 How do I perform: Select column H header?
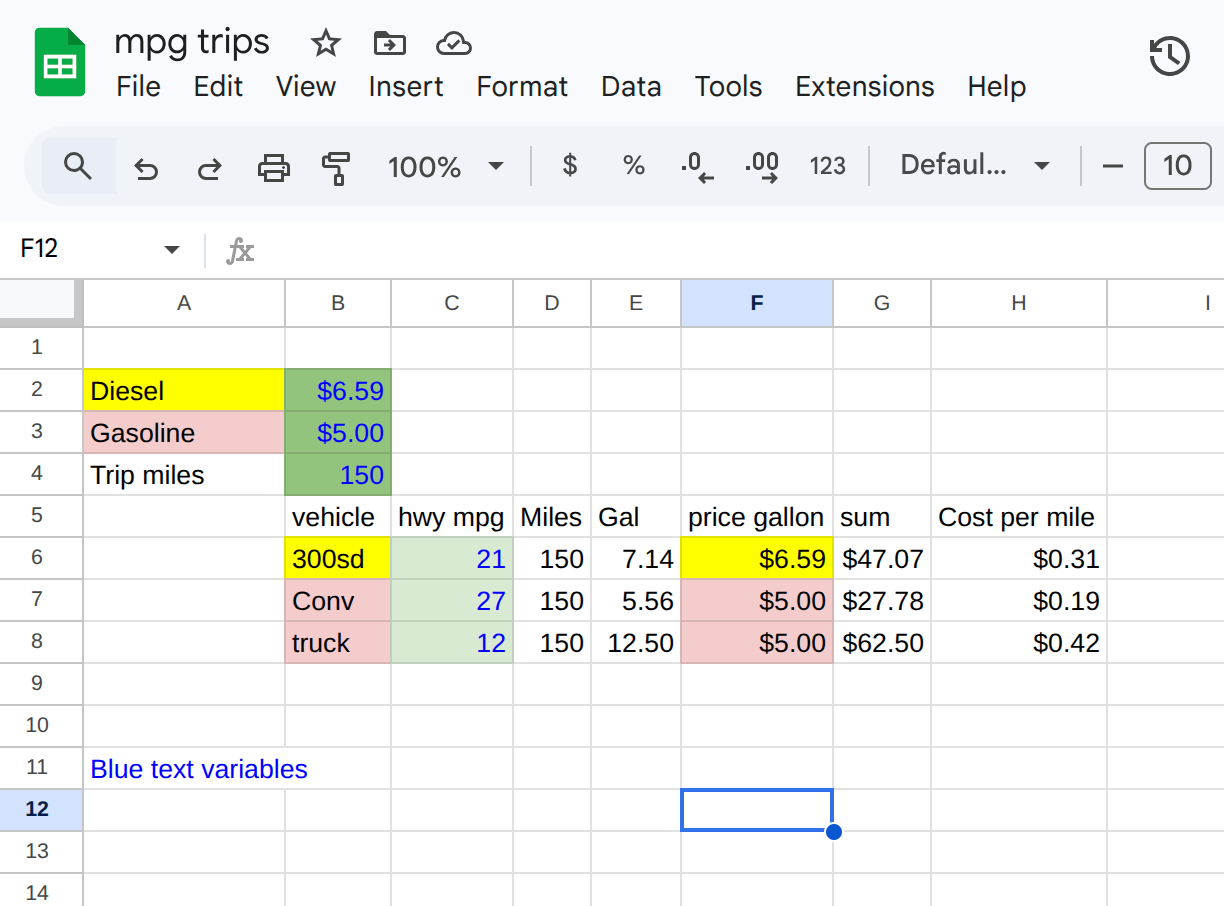1019,303
